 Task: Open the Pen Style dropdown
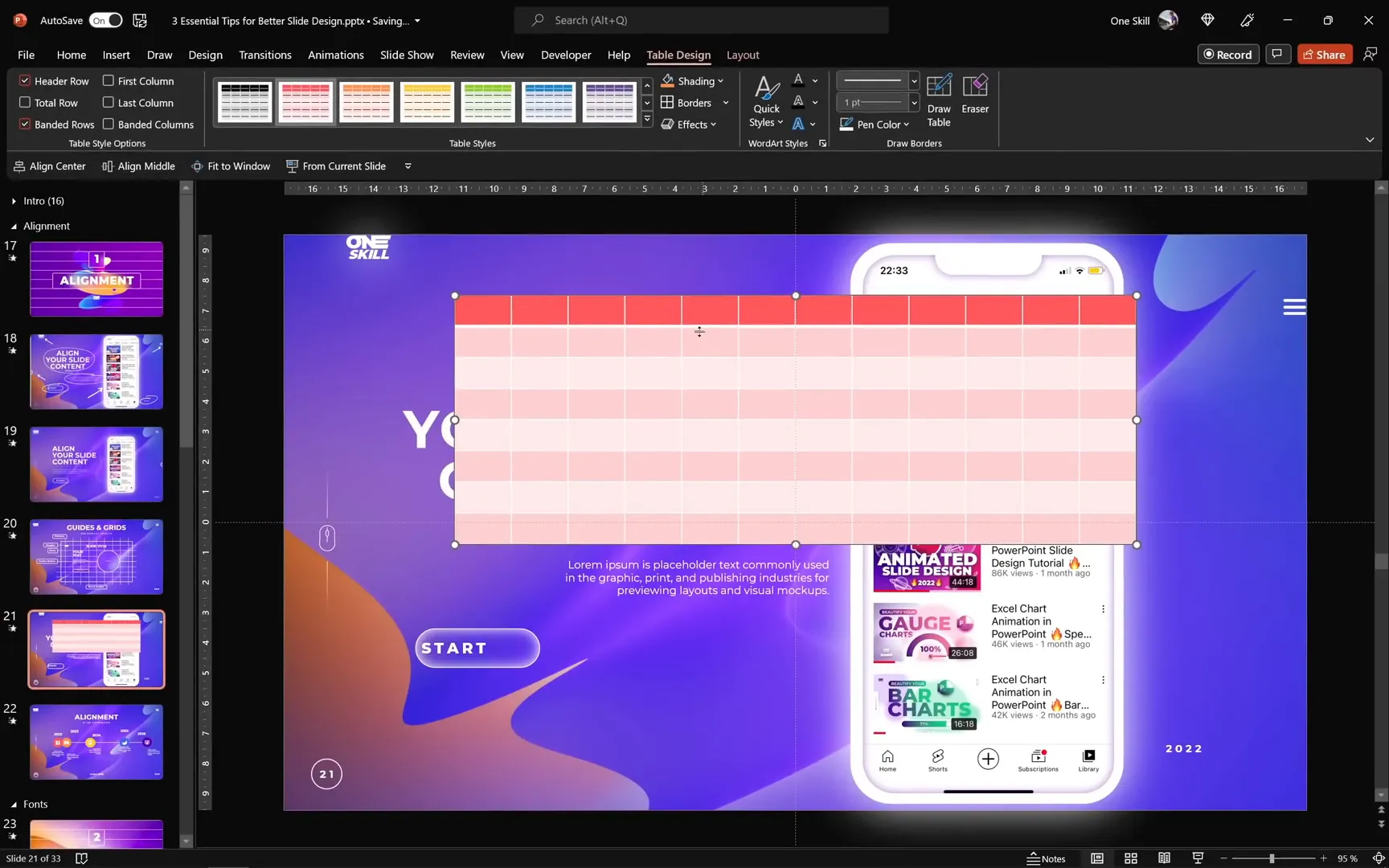tap(914, 80)
